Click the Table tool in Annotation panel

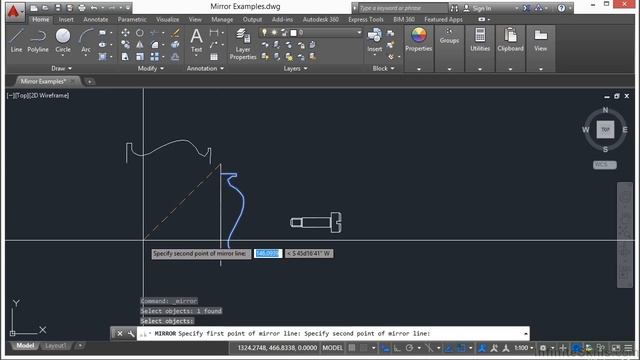point(214,57)
